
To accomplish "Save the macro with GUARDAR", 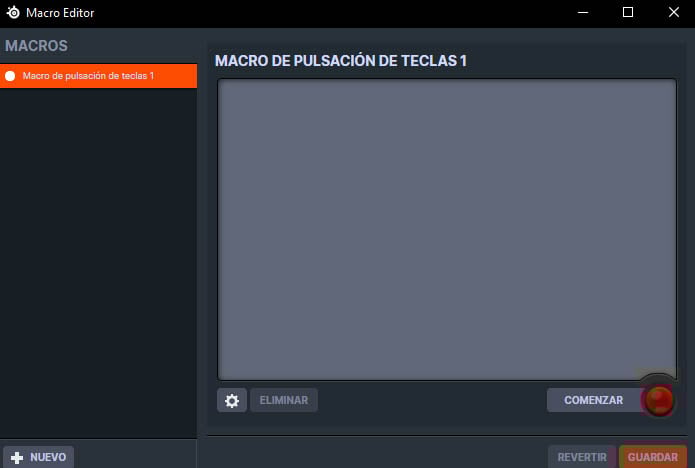I will (652, 457).
